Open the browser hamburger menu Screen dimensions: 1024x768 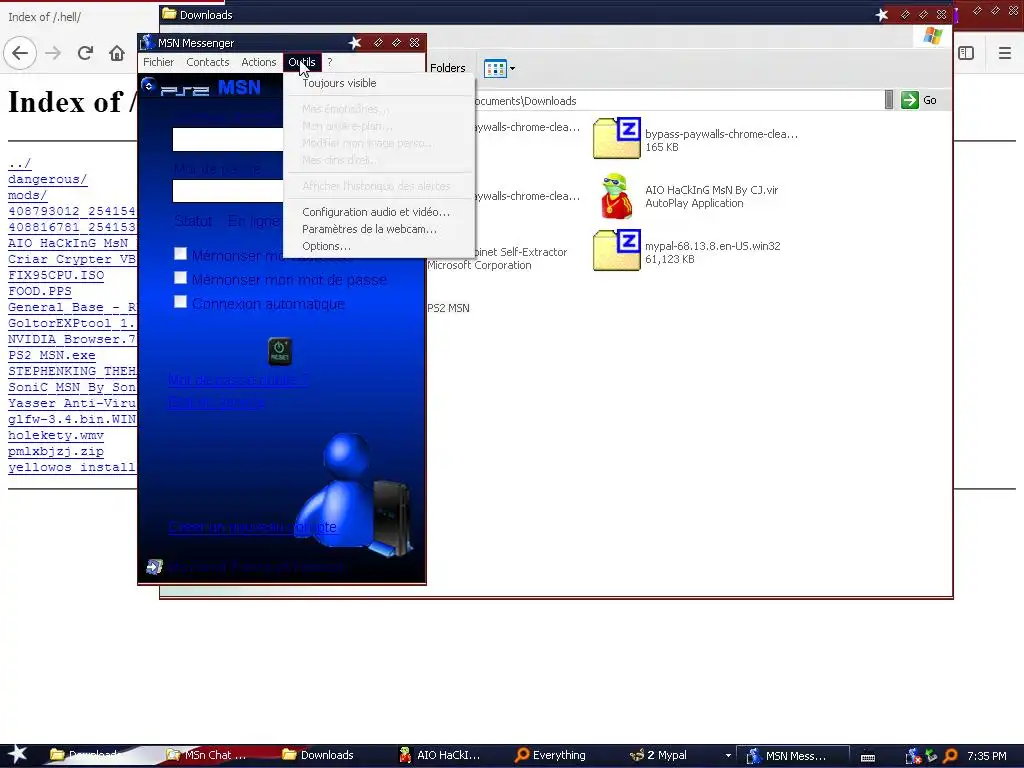[x=1004, y=53]
